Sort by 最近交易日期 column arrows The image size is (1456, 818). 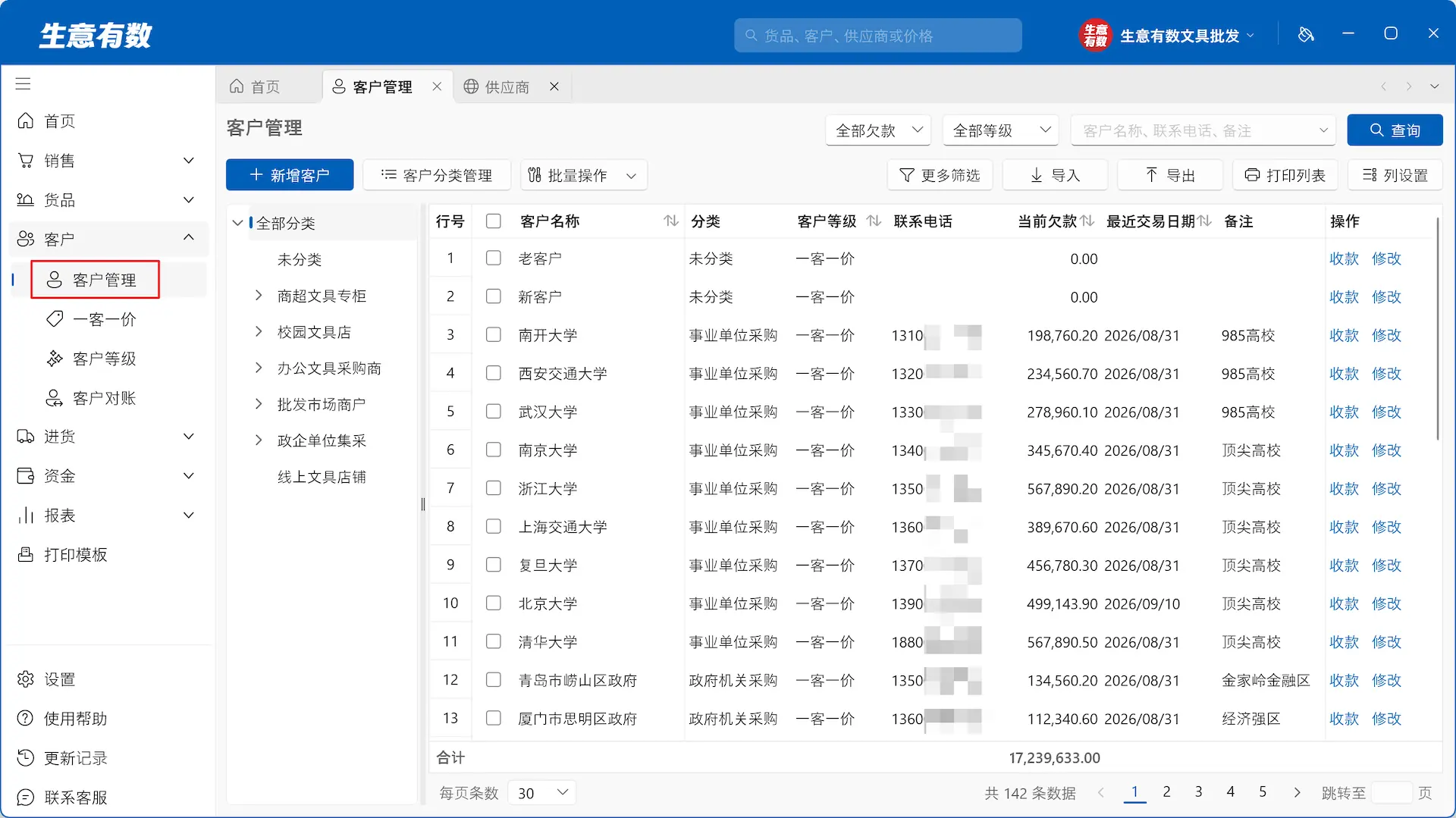(1204, 221)
